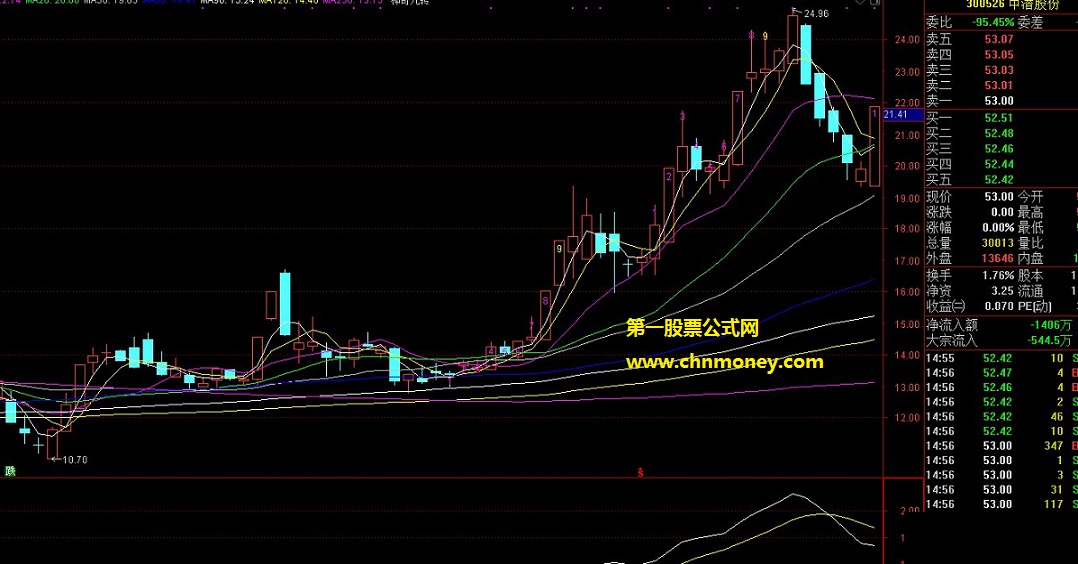Select the tick row with volume 46

point(1001,417)
